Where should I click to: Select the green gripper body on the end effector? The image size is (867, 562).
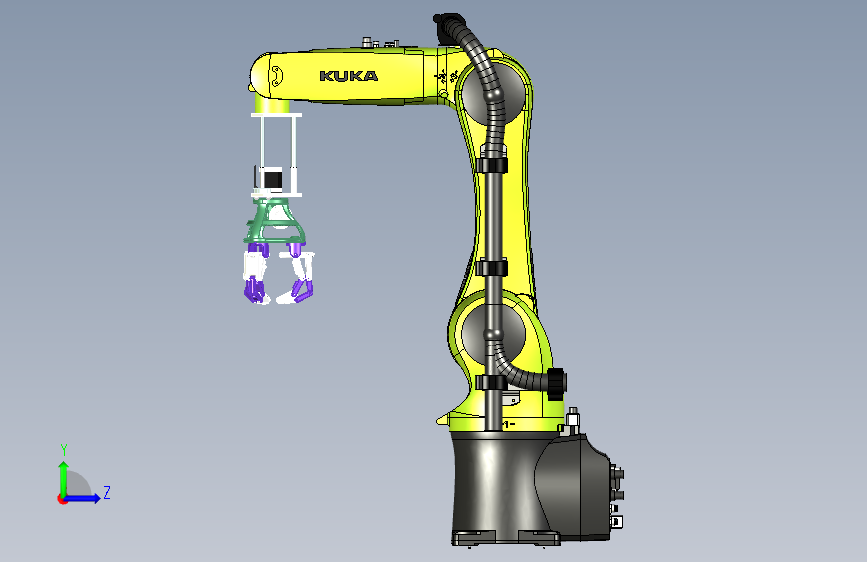click(x=274, y=221)
